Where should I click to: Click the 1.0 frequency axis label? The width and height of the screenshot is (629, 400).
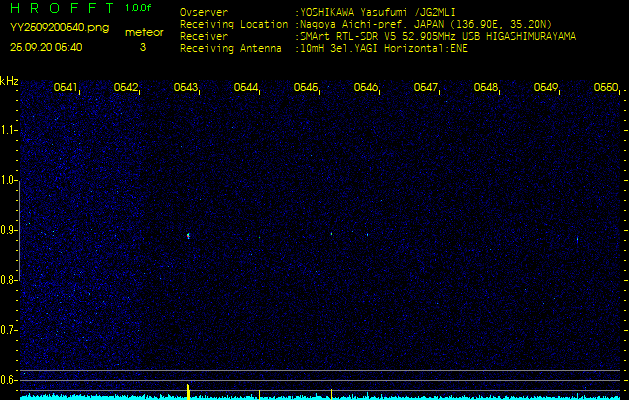(x=8, y=181)
